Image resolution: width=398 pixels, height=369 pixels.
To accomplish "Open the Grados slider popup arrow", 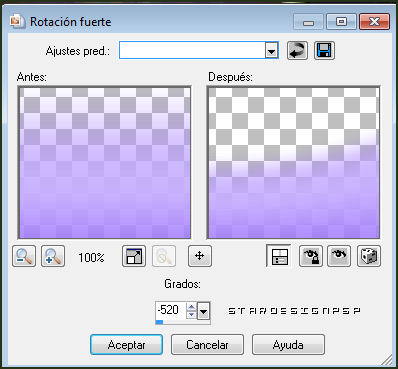I will tap(204, 311).
